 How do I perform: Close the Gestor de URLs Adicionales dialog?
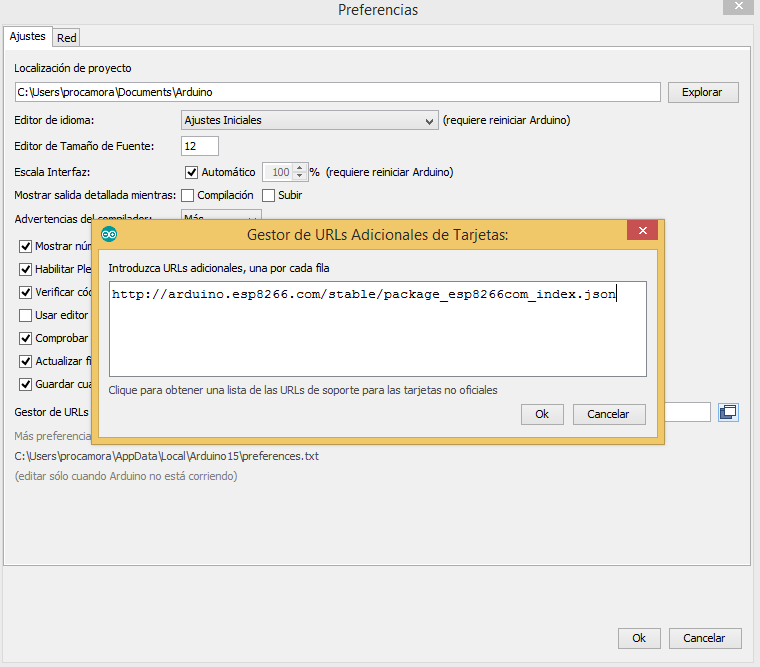(642, 231)
